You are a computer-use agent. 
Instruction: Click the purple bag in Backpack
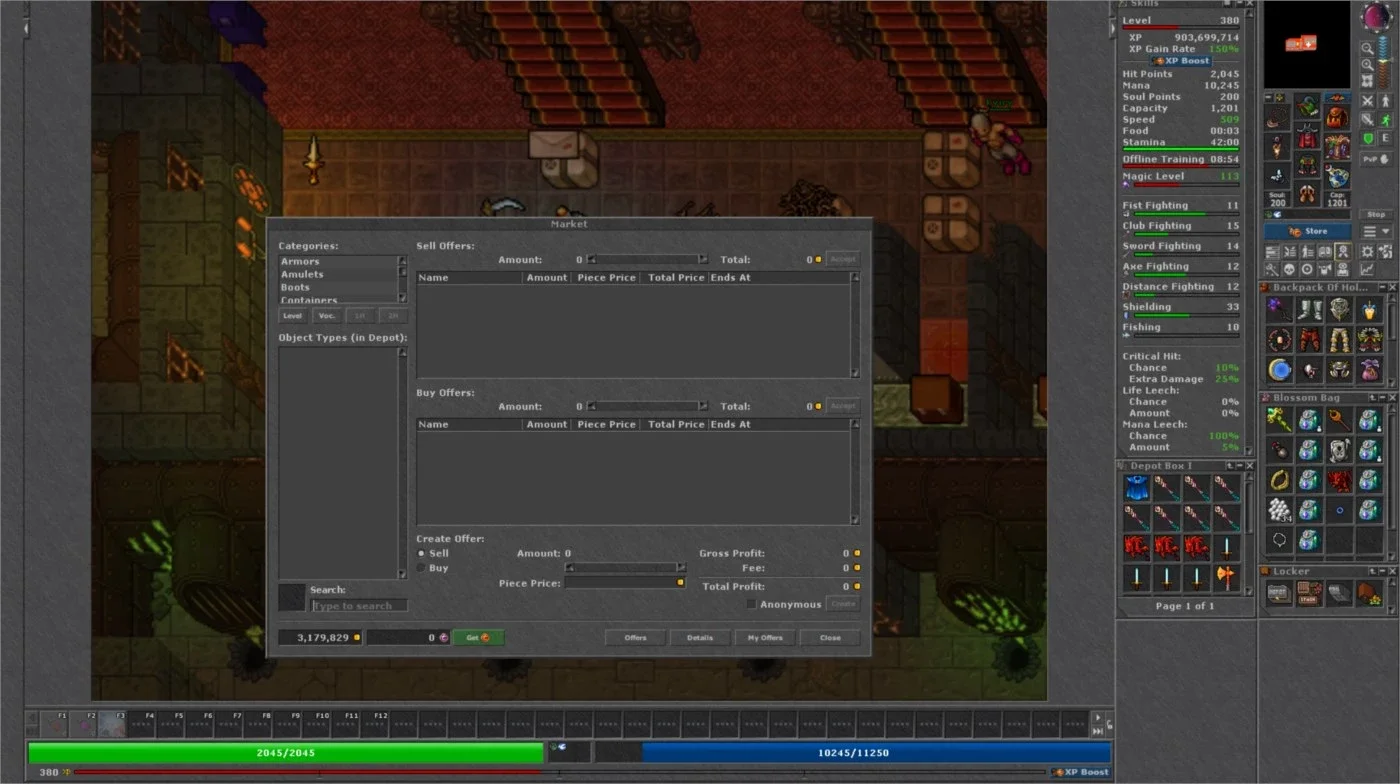pyautogui.click(x=1369, y=370)
